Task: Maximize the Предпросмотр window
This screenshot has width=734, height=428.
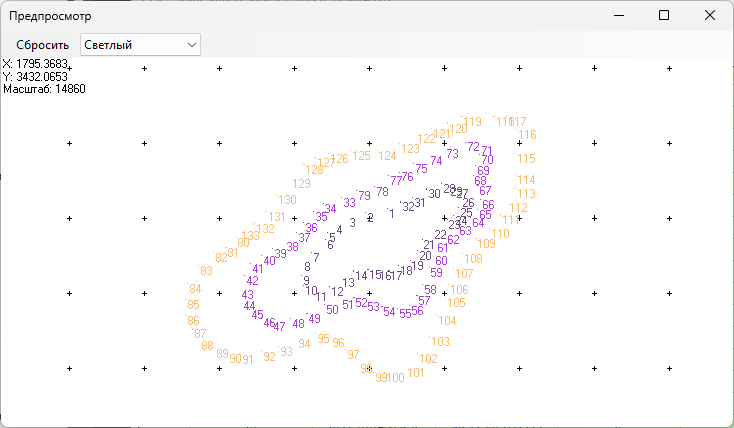Action: pos(664,16)
